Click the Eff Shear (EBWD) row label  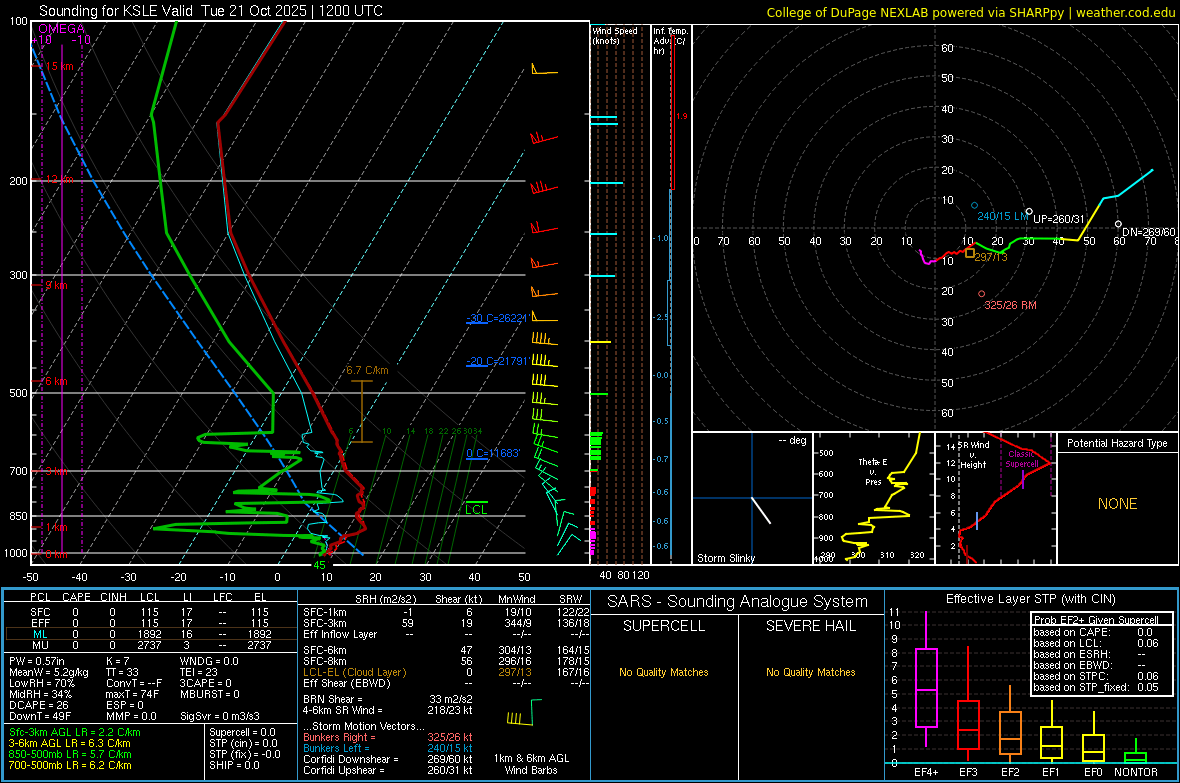[347, 684]
